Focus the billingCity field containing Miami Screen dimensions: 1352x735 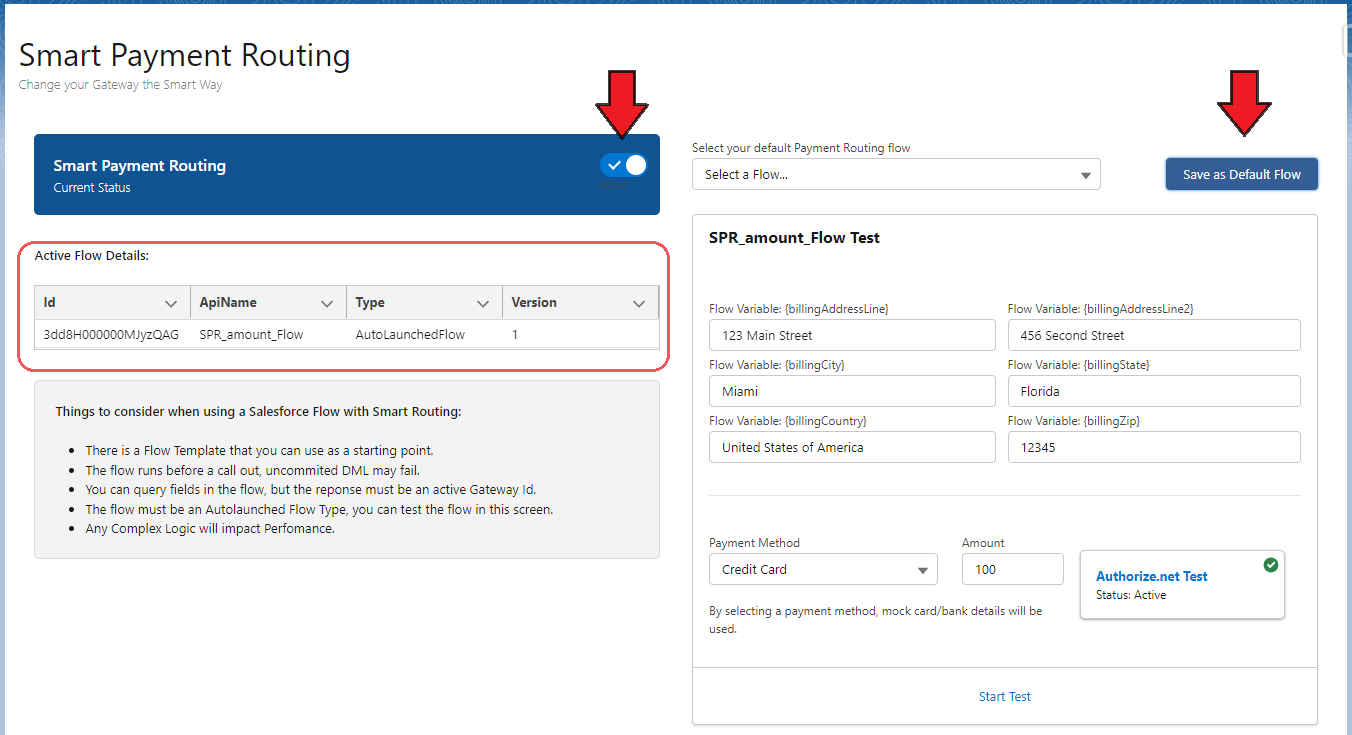(852, 391)
